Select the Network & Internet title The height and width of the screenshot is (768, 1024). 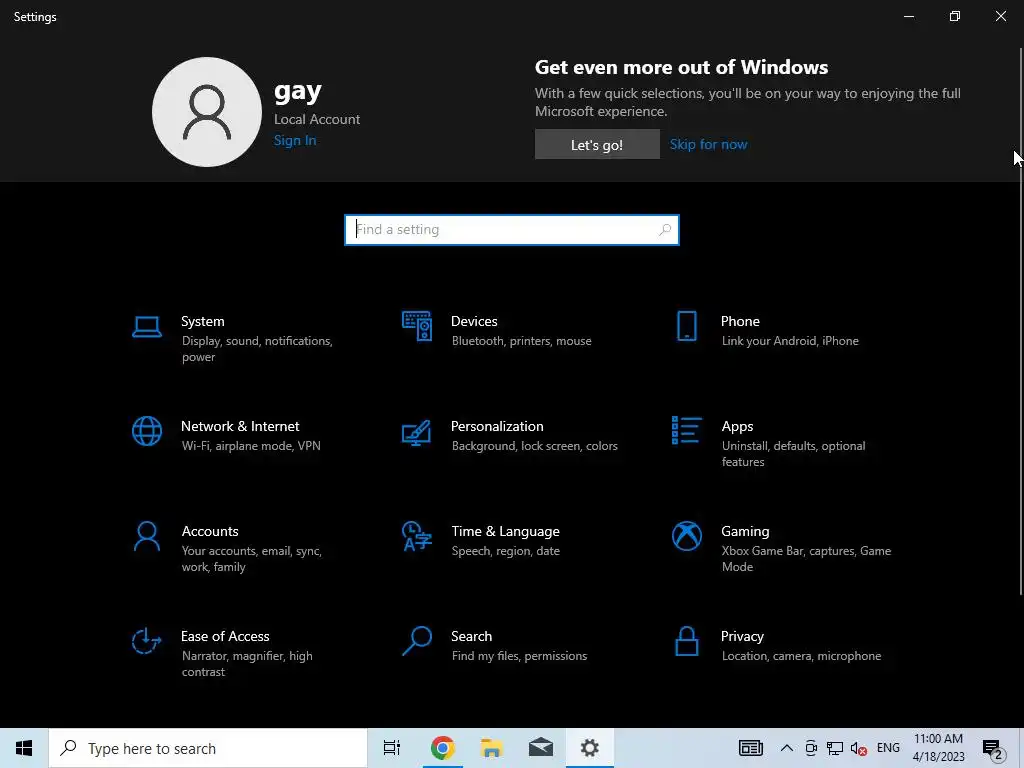[240, 426]
